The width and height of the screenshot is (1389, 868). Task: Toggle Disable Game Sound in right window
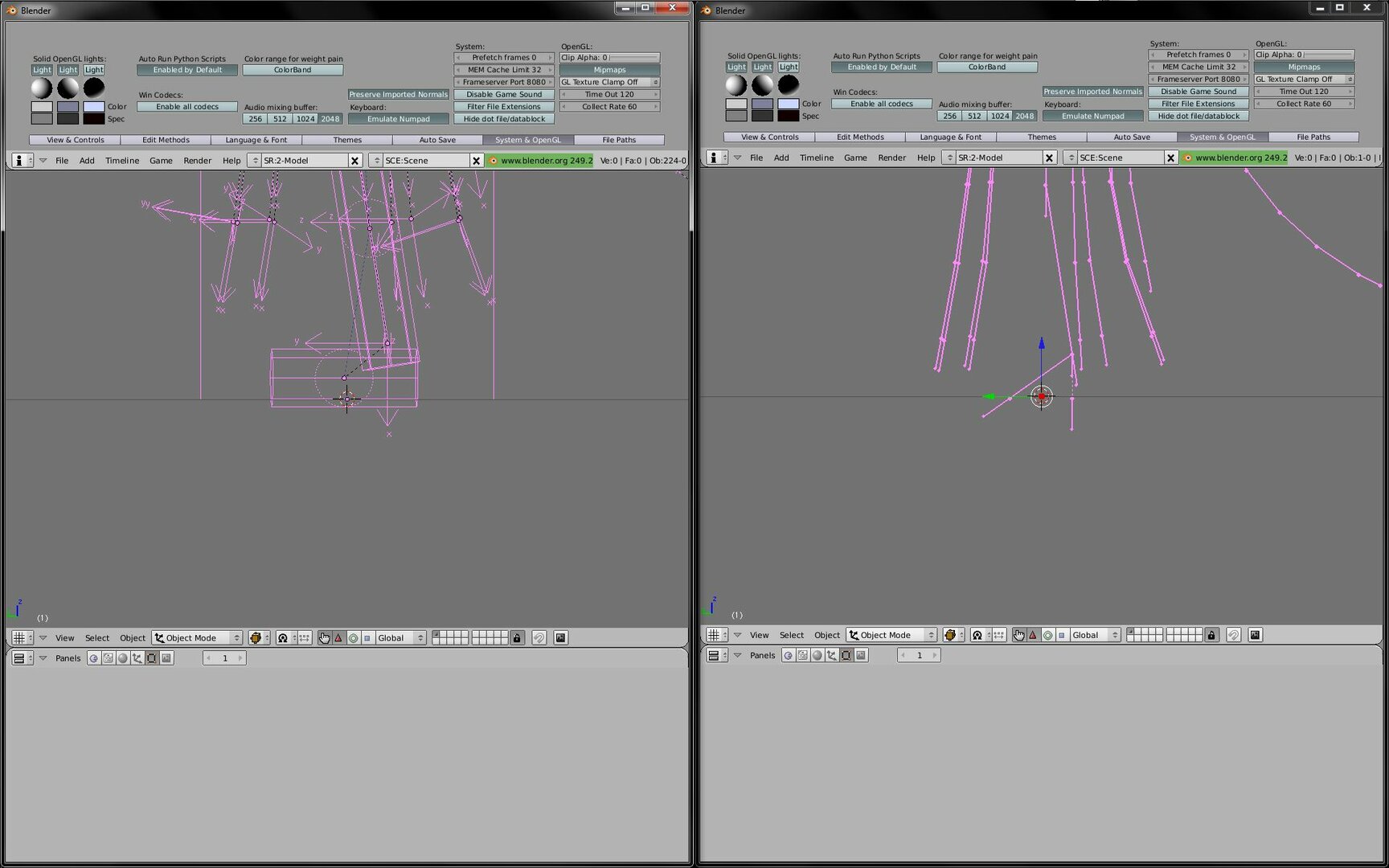(x=1198, y=92)
